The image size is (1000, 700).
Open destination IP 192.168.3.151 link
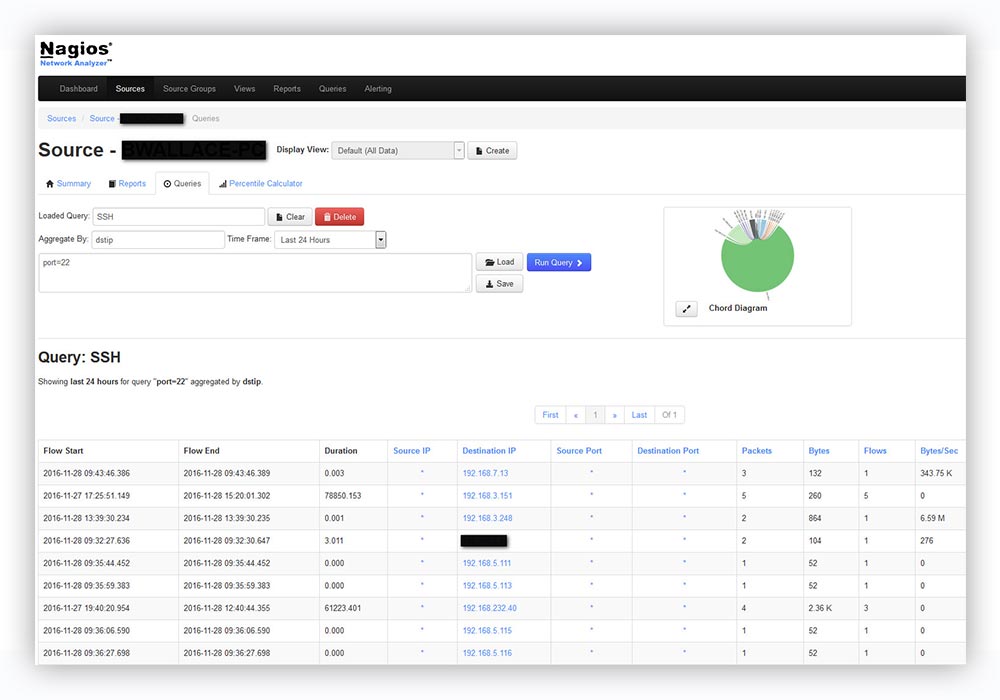(487, 496)
